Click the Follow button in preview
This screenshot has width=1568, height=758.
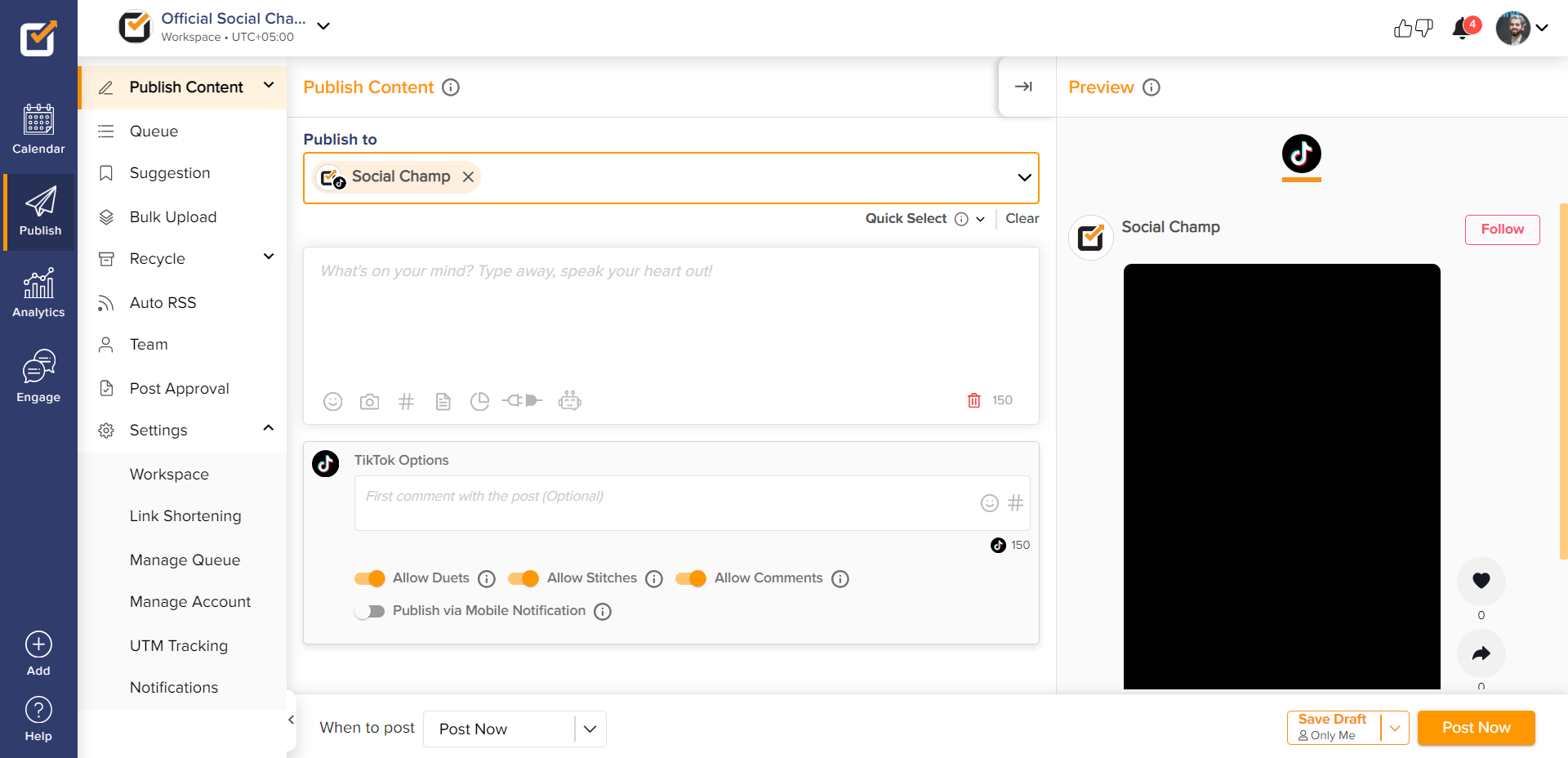click(1503, 230)
